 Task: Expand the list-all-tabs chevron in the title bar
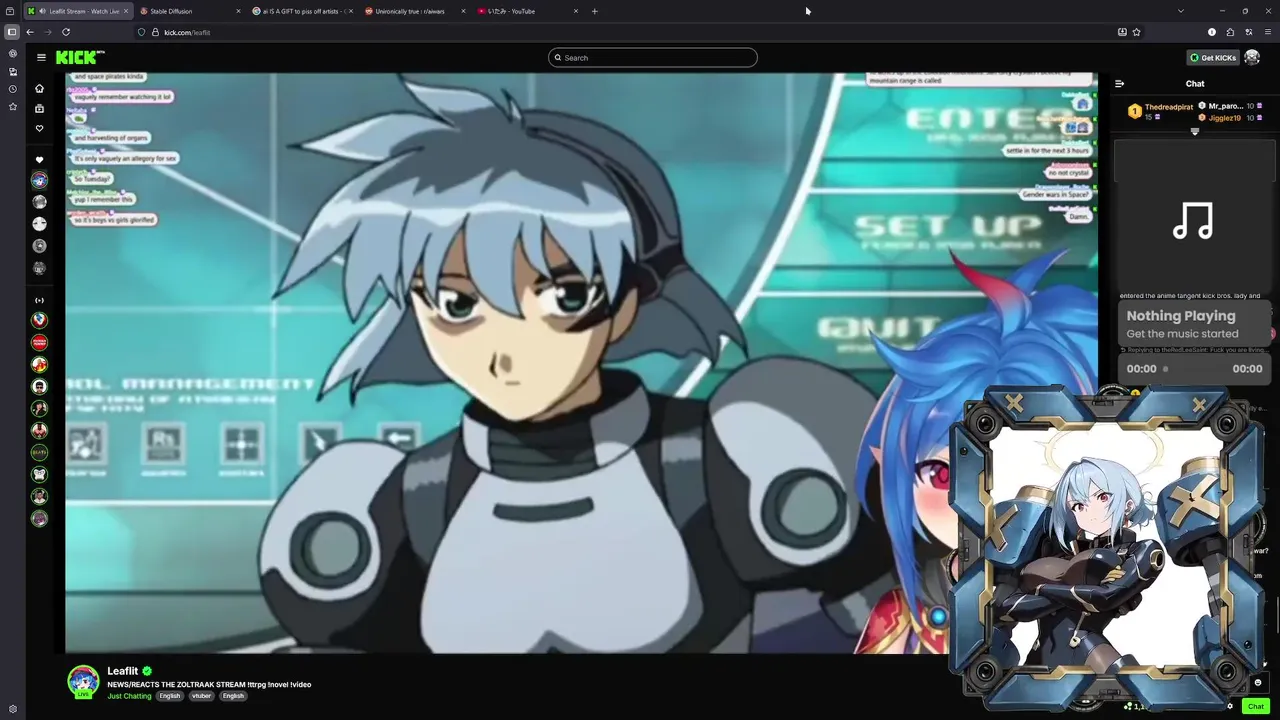pos(1181,11)
